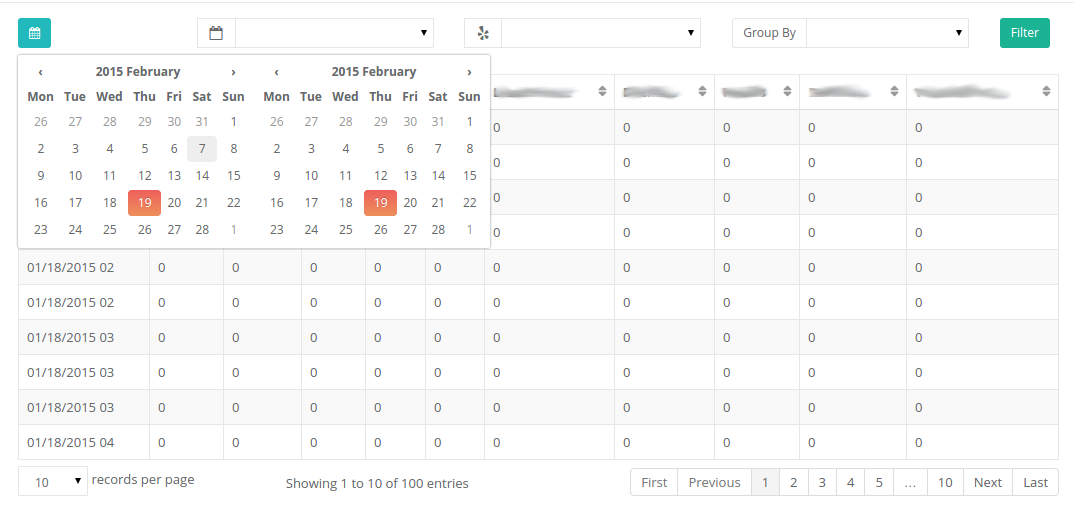
Task: Jump to the Last page
Action: point(1035,482)
